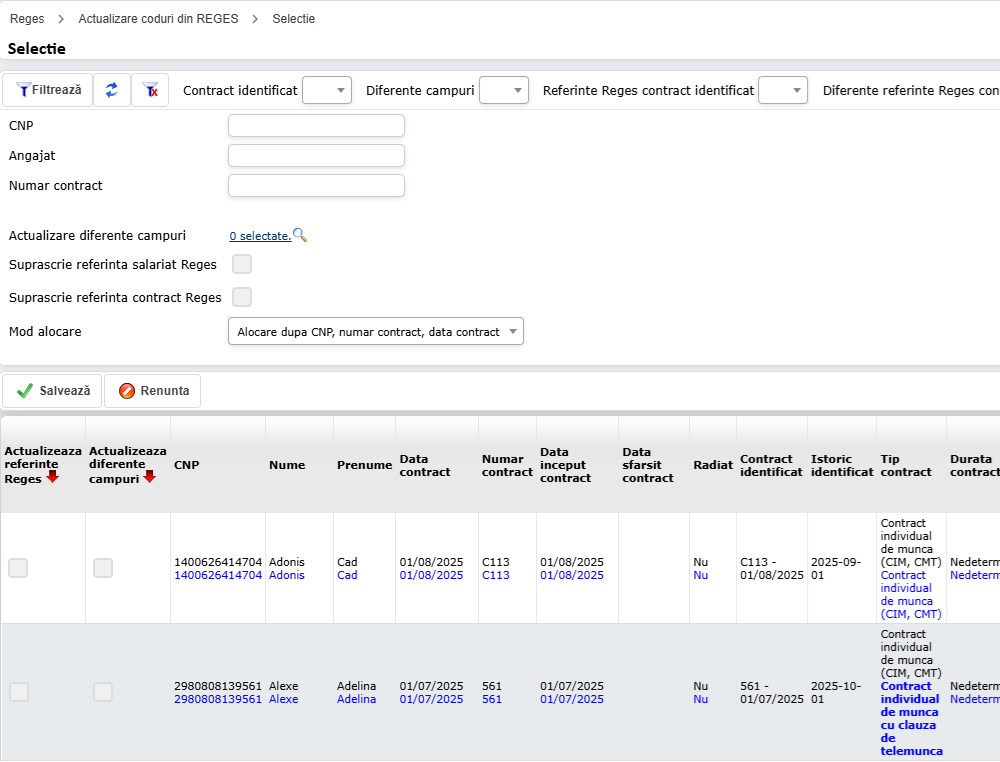
Task: Click red arrow under Actualizeaza referinte Reges header
Action: click(52, 477)
